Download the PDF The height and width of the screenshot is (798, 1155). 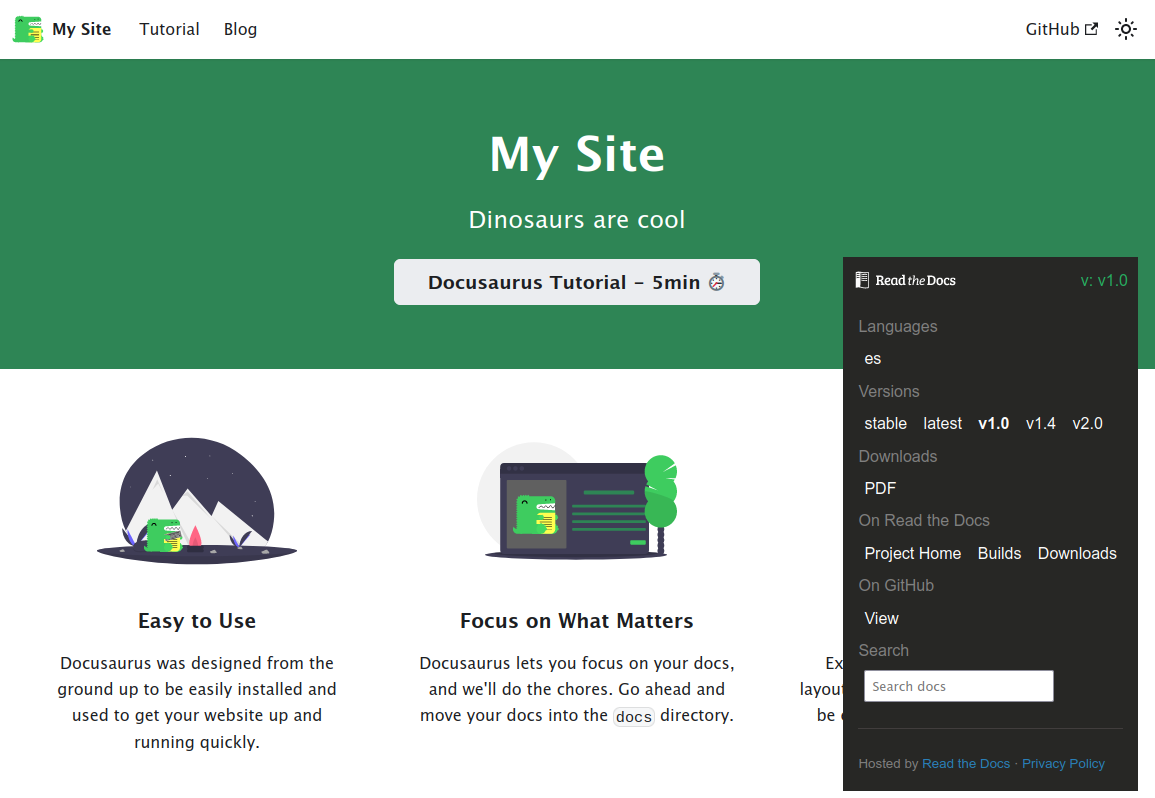click(x=880, y=489)
